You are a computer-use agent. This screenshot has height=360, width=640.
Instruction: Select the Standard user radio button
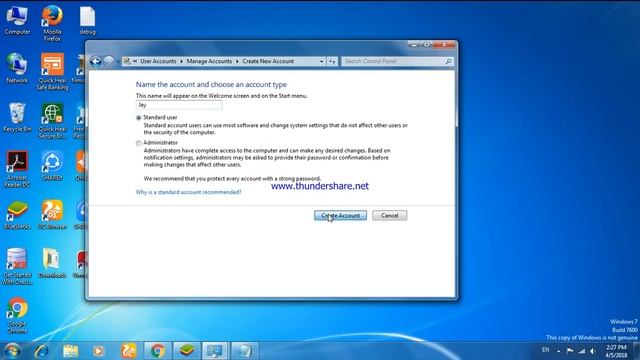tap(139, 118)
